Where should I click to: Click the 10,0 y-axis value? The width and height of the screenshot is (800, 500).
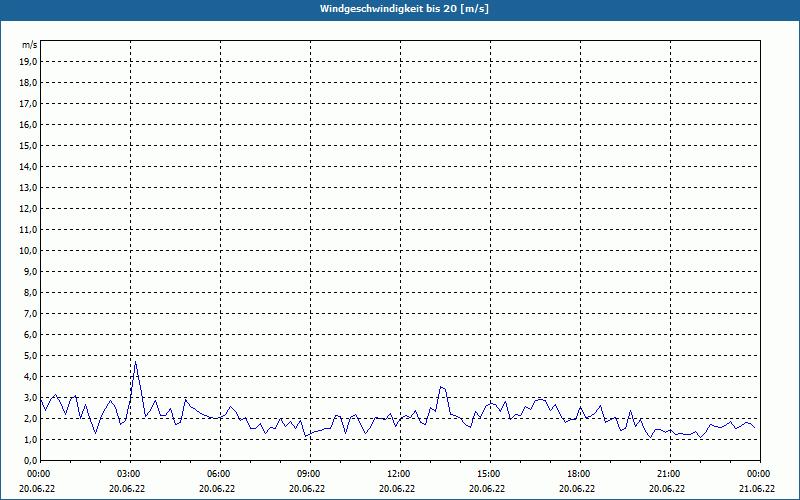(x=28, y=251)
